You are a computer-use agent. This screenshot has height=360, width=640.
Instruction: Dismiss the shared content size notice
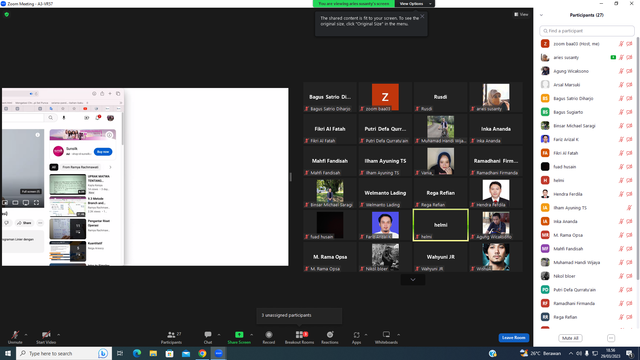click(x=422, y=16)
